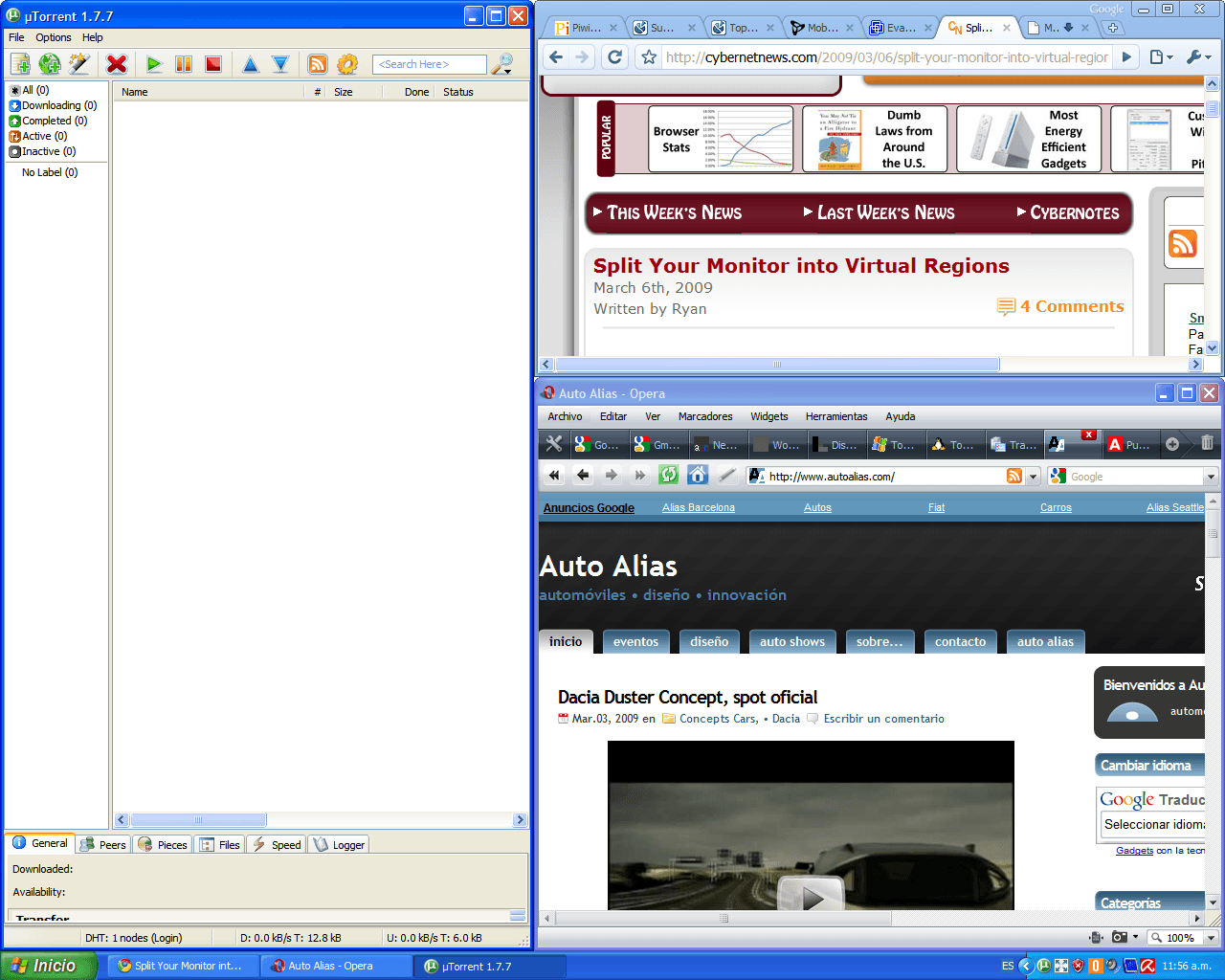1225x980 pixels.
Task: Open the Options menu in µTorrent
Action: point(54,37)
